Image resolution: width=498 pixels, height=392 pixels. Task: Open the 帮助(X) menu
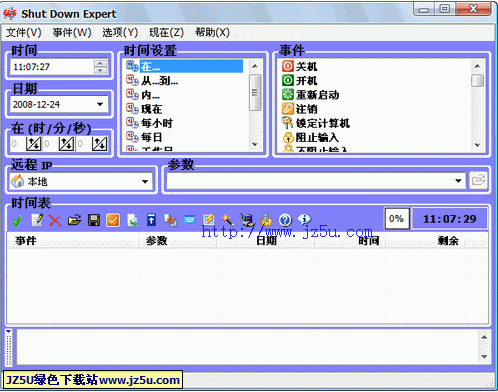pyautogui.click(x=212, y=32)
